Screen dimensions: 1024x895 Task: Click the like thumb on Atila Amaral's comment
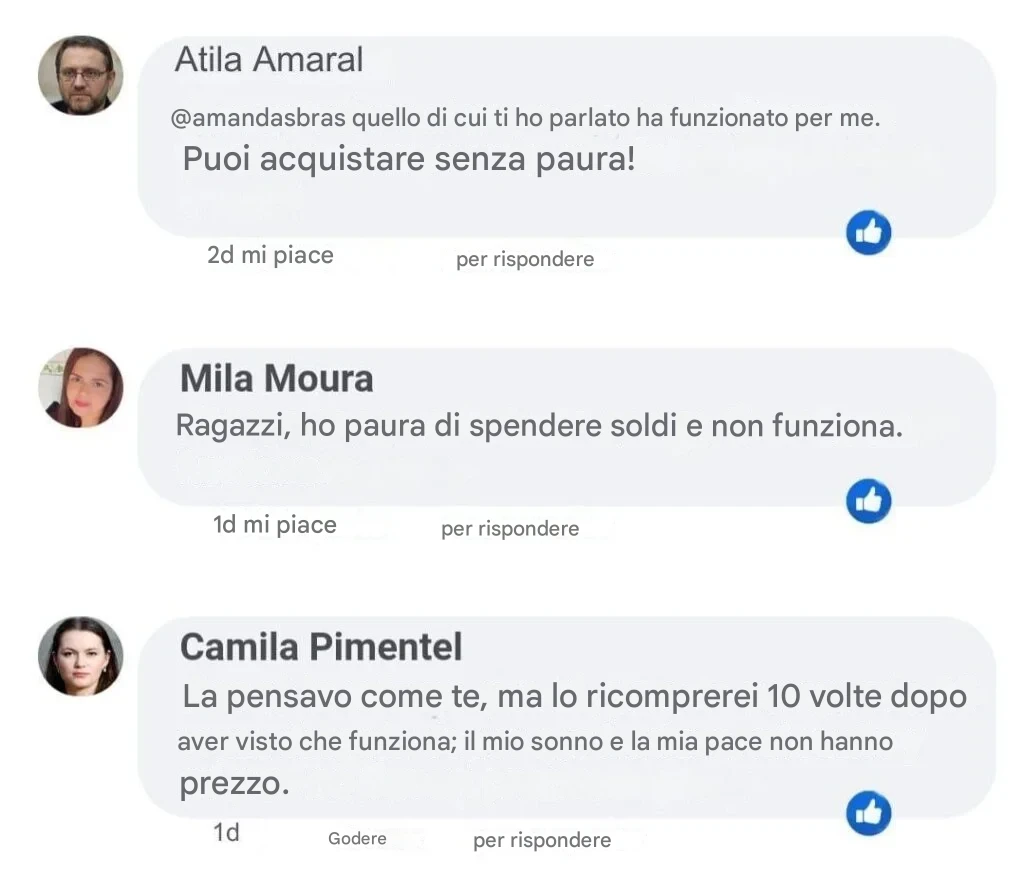(868, 233)
